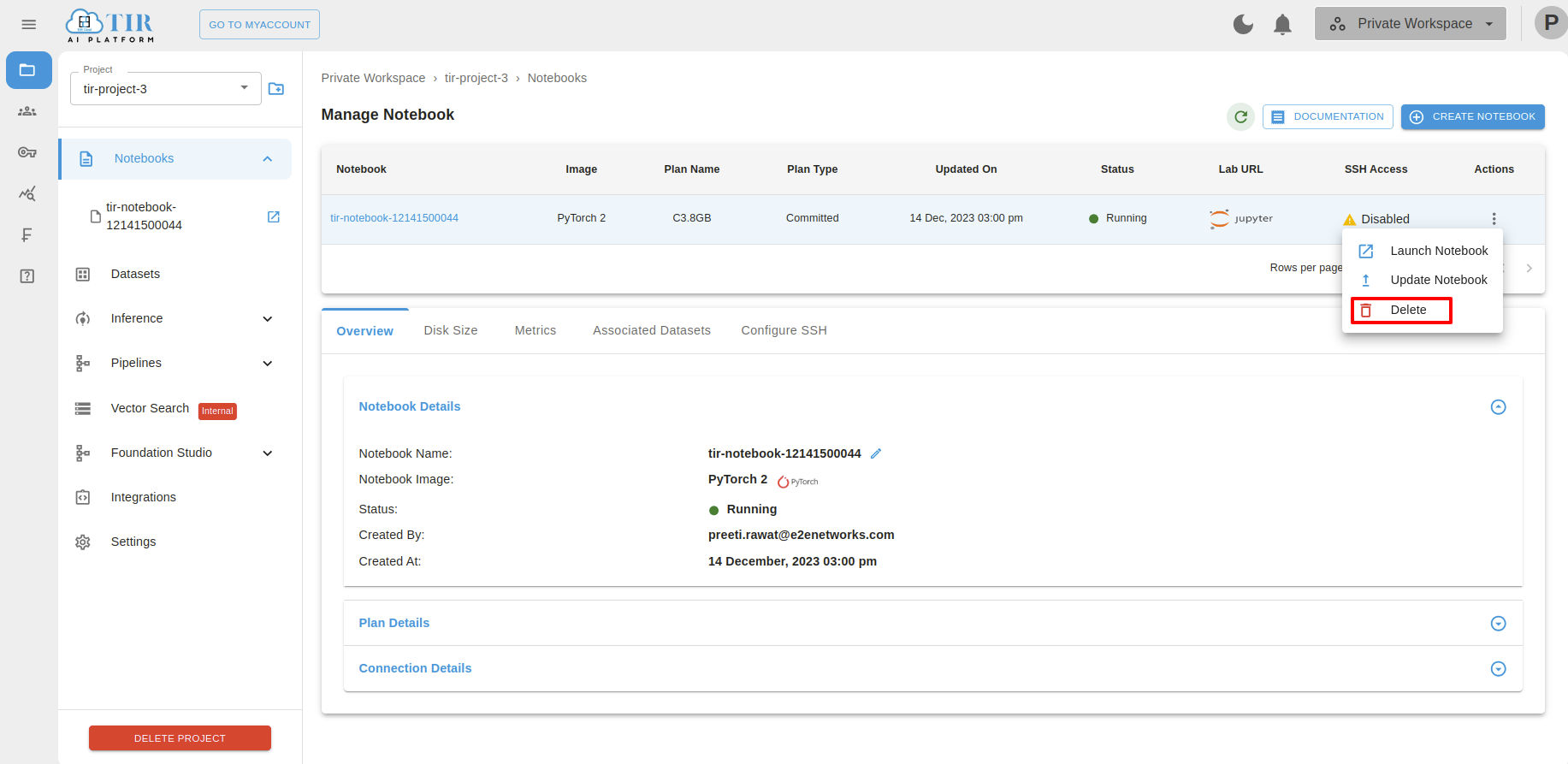
Task: Click the Datasets grid icon
Action: click(83, 274)
